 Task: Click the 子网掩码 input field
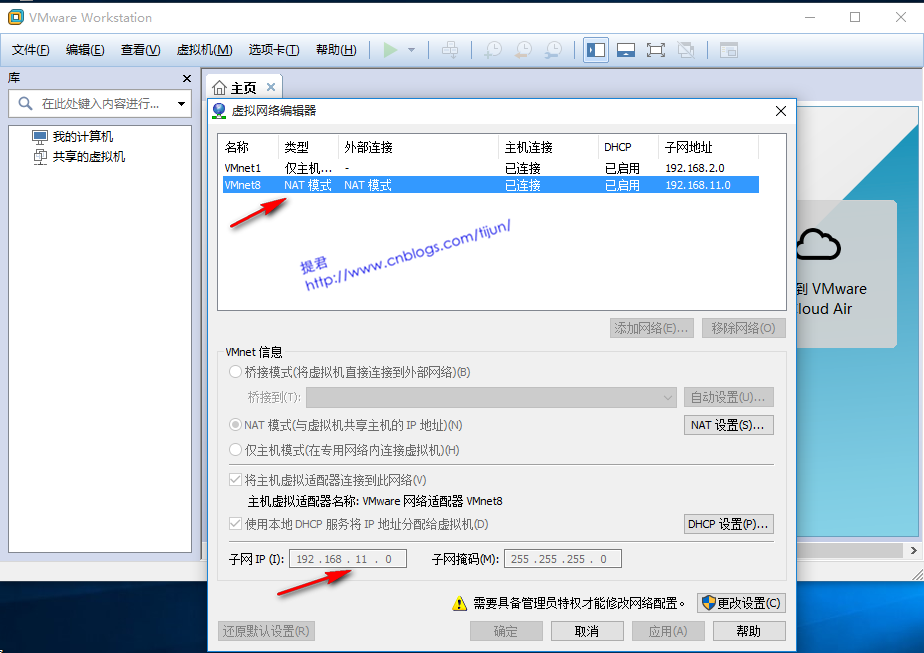coord(563,559)
